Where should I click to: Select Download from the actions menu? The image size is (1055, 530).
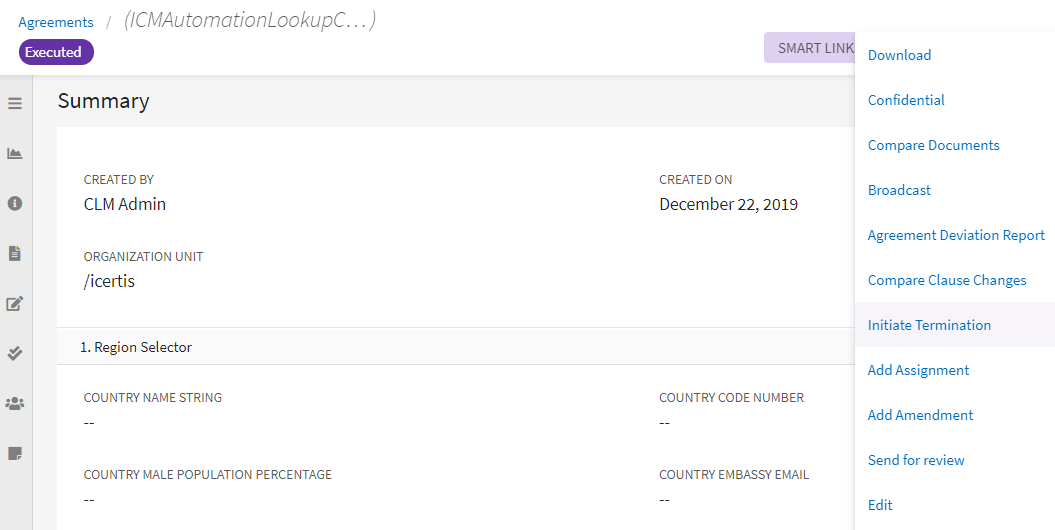click(899, 55)
